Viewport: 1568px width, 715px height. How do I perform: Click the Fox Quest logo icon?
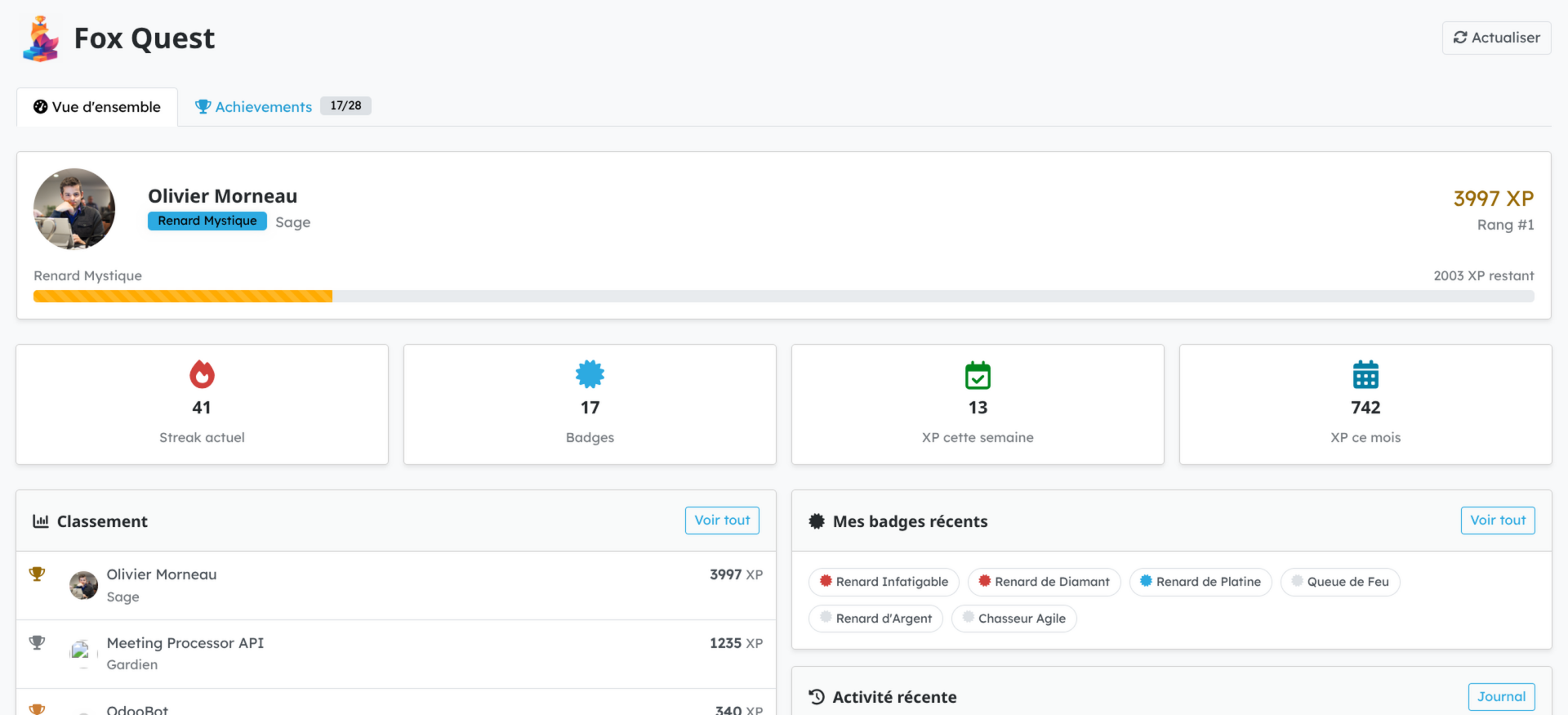click(x=41, y=39)
